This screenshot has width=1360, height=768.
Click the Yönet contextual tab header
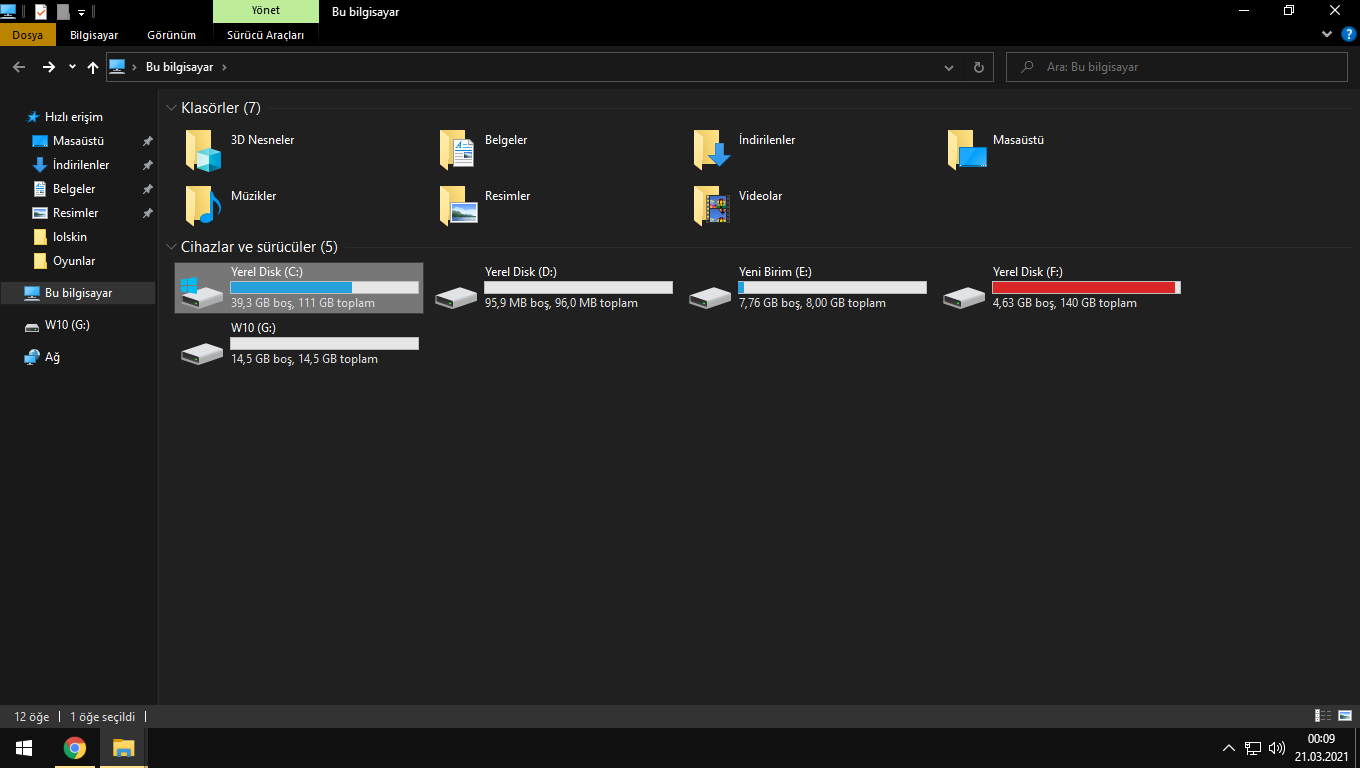(x=266, y=11)
